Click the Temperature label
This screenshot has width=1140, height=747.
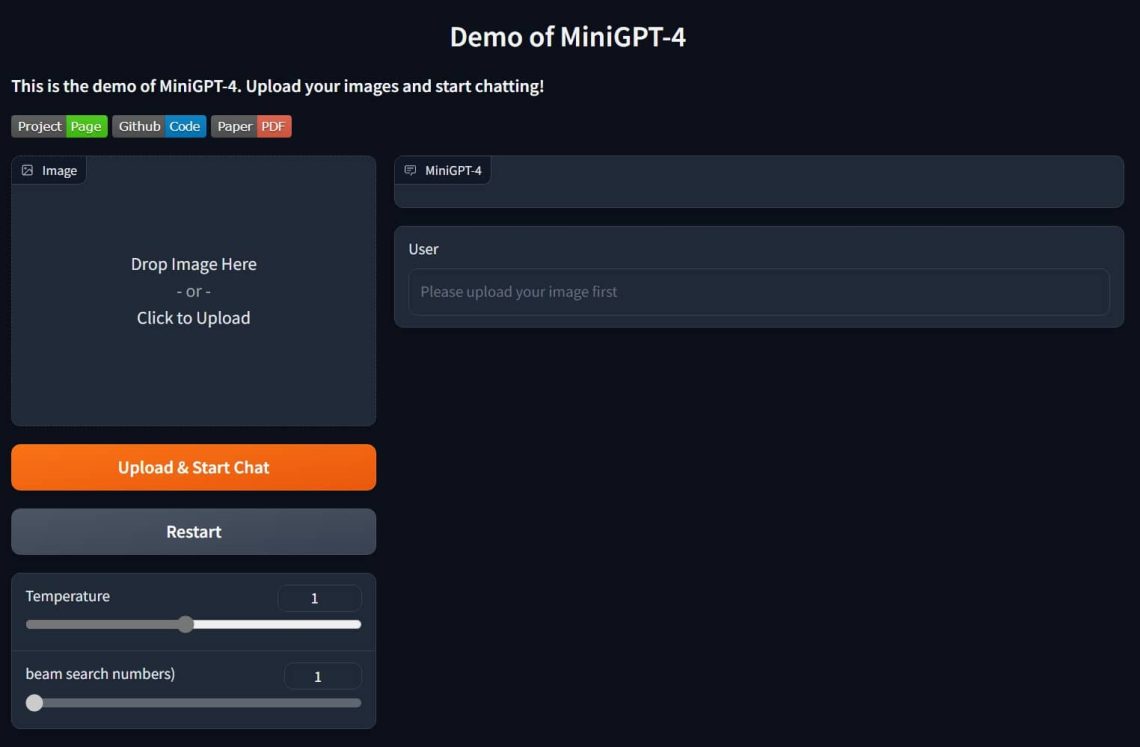click(67, 596)
